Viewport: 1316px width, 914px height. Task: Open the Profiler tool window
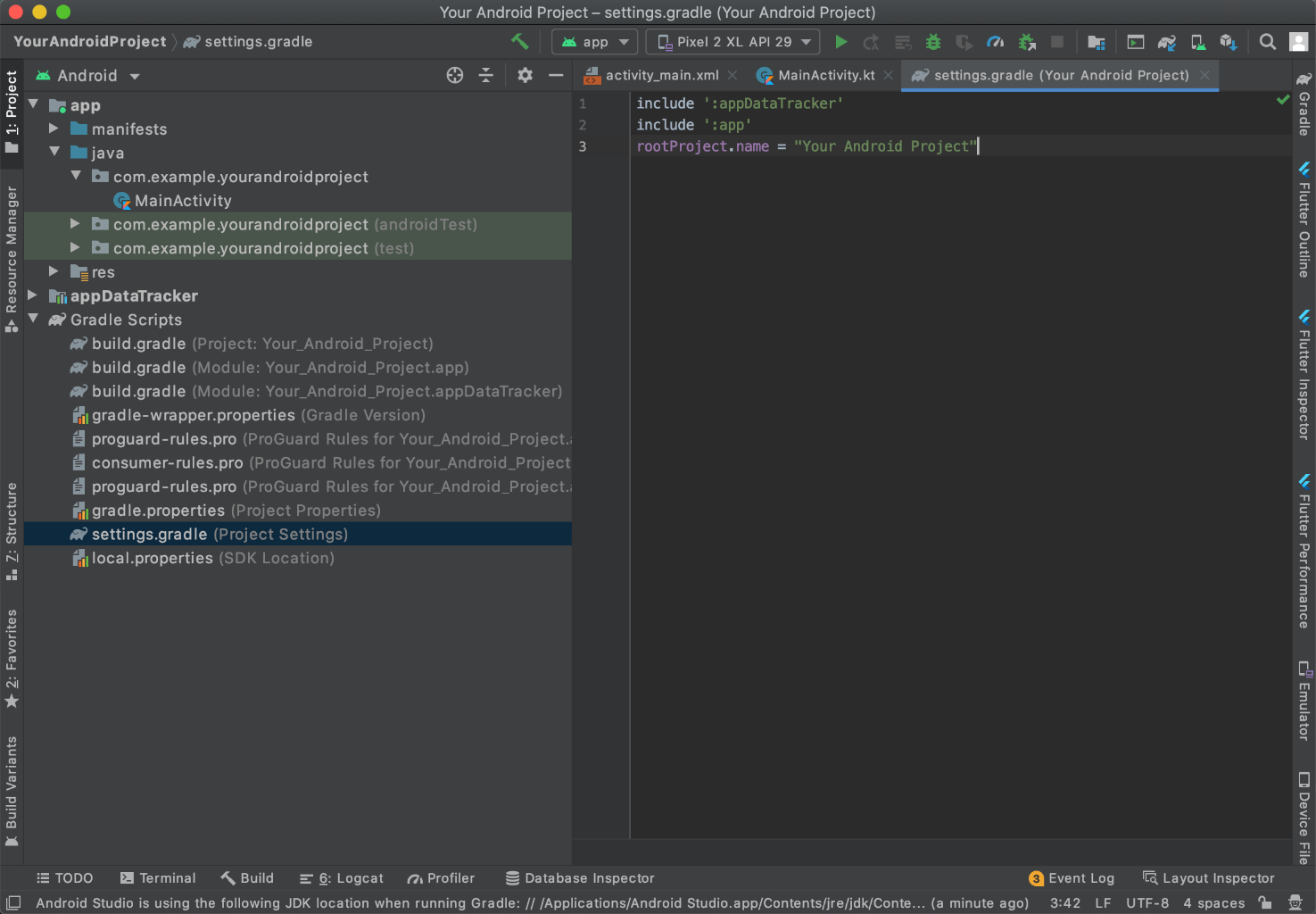click(x=441, y=878)
